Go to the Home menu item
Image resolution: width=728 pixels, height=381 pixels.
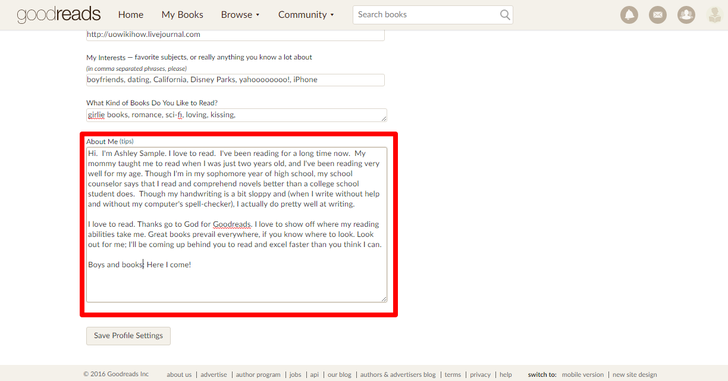click(130, 15)
